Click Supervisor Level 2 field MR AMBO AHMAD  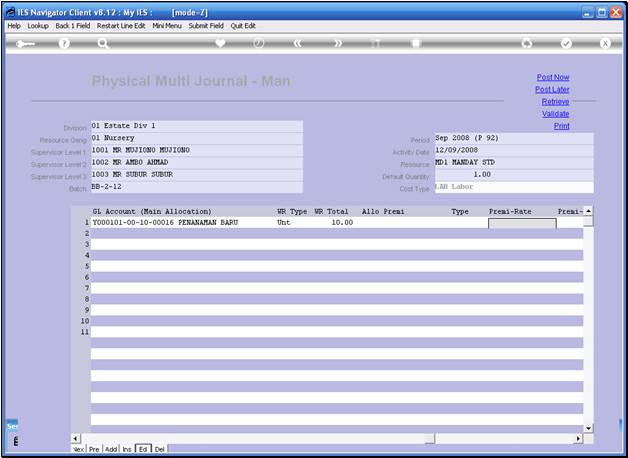click(x=197, y=163)
